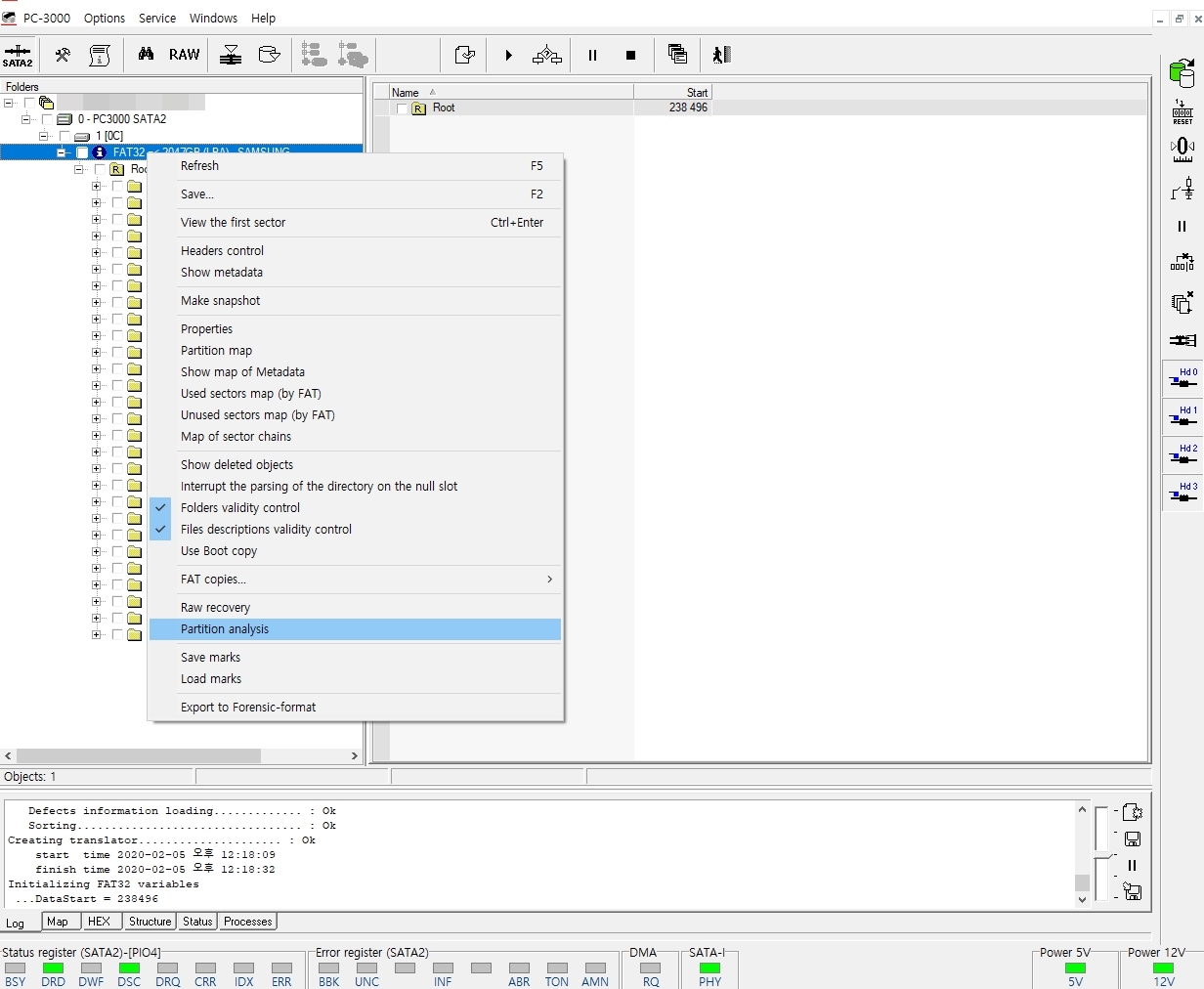Collapse the 0 - PC3000 SATA2 node
This screenshot has height=989, width=1204.
coord(26,119)
